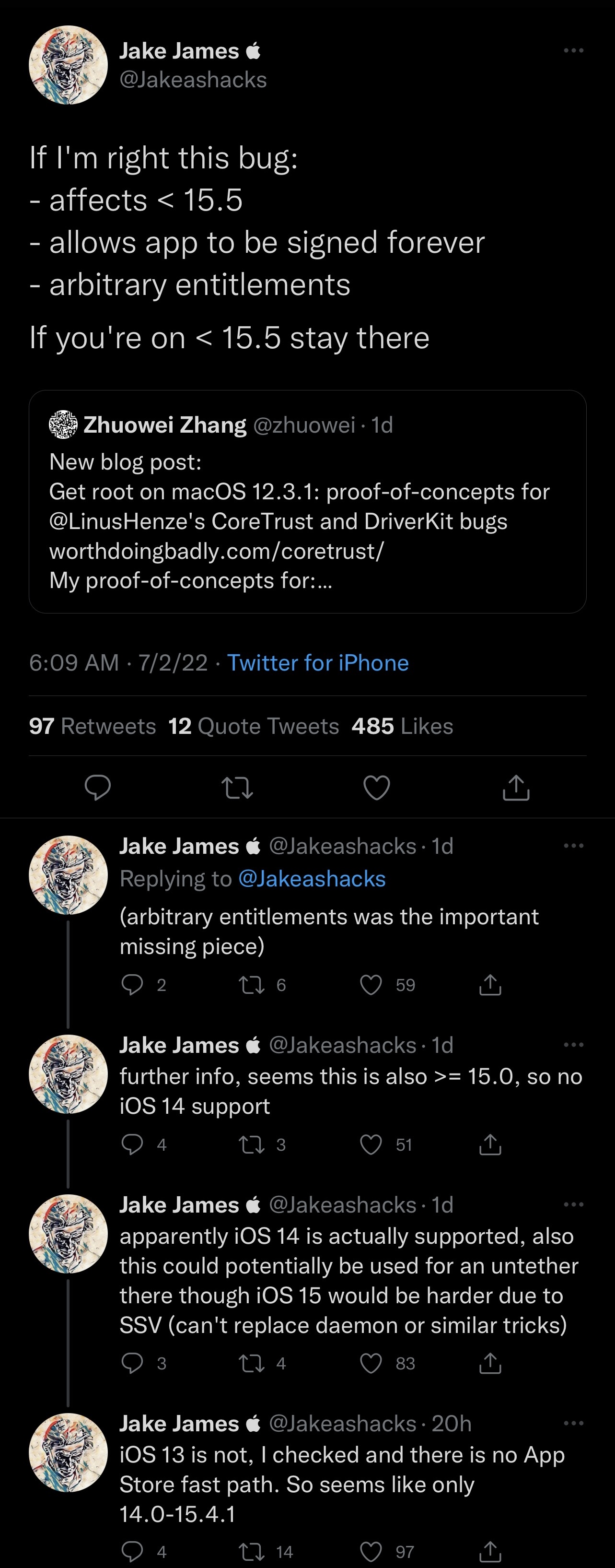Image resolution: width=615 pixels, height=1568 pixels.
Task: Like the reply with 83 likes
Action: point(371,1364)
